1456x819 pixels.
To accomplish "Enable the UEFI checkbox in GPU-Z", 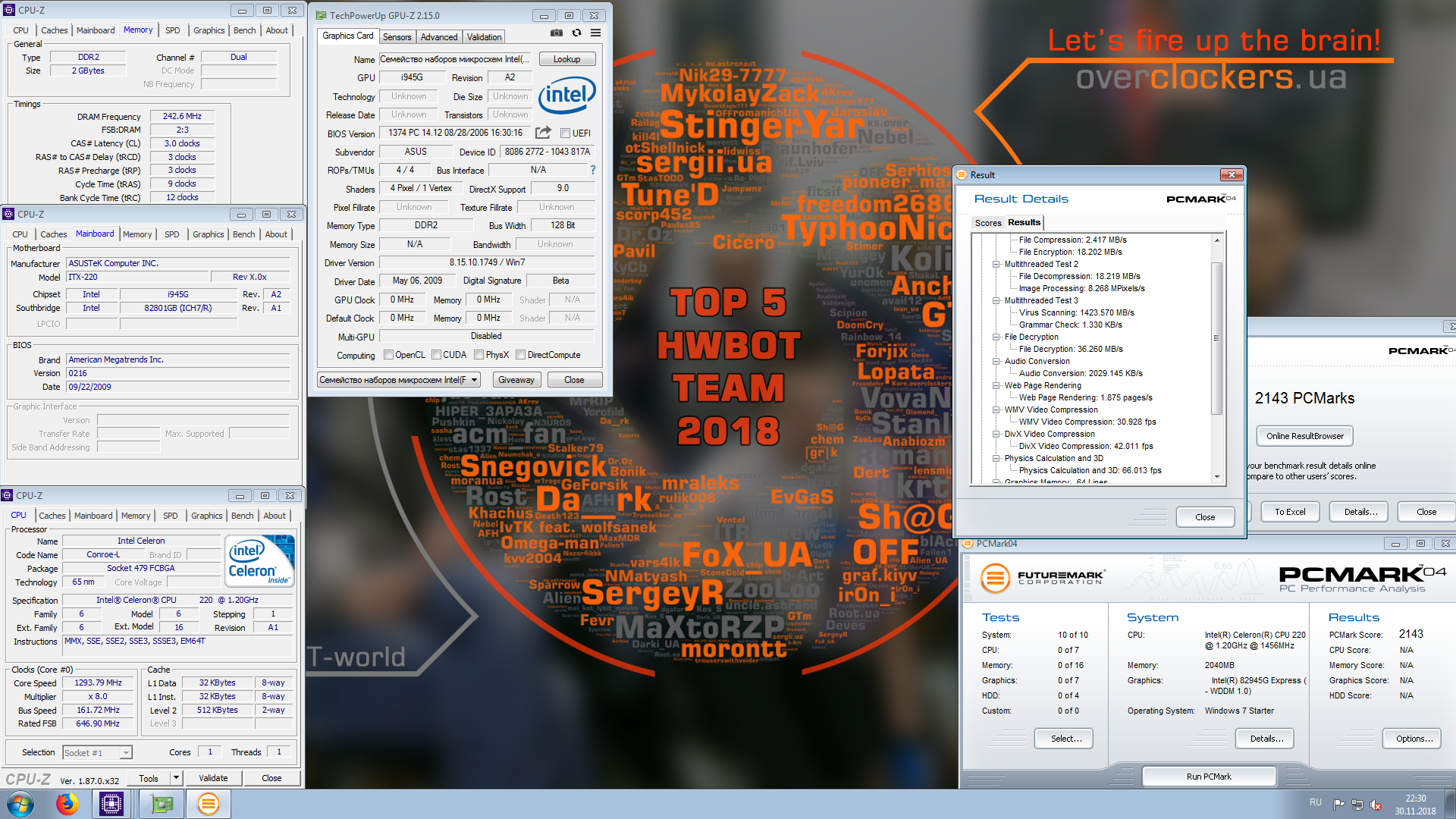I will [565, 133].
